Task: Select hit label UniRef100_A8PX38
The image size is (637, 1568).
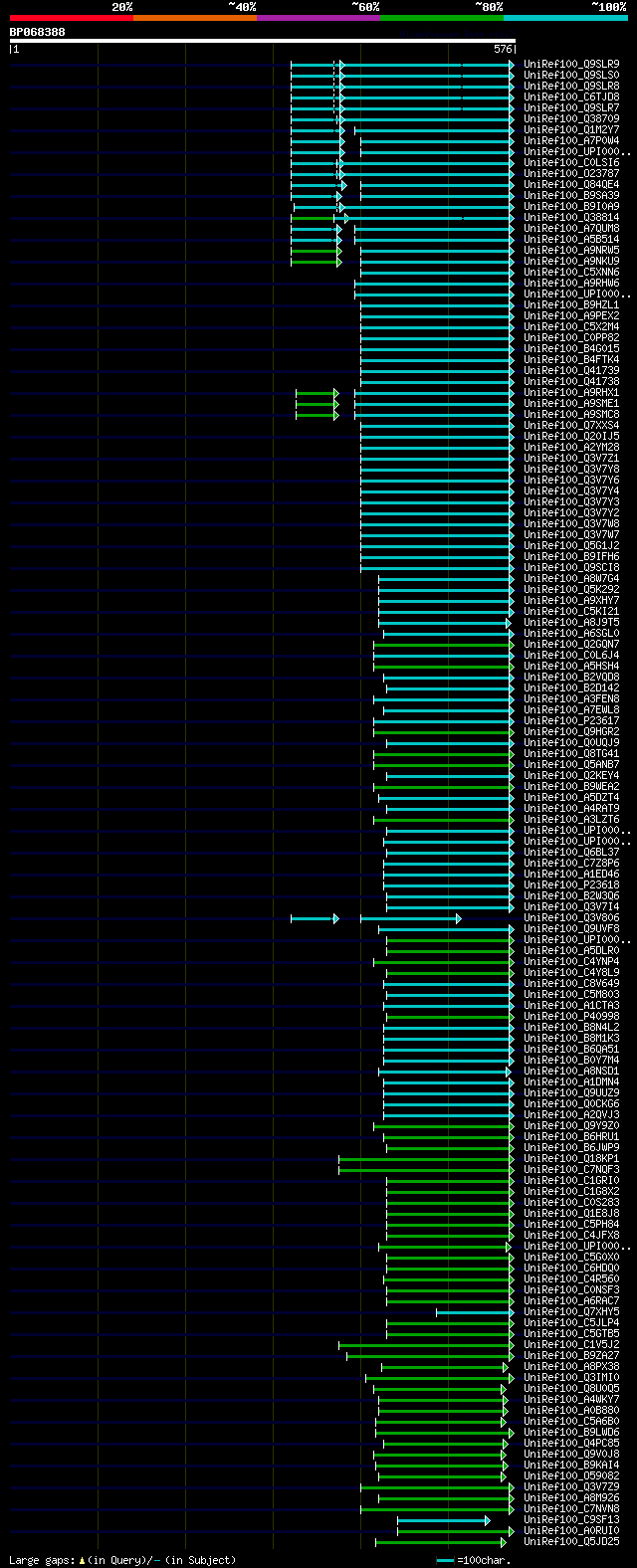Action: pyautogui.click(x=571, y=1366)
